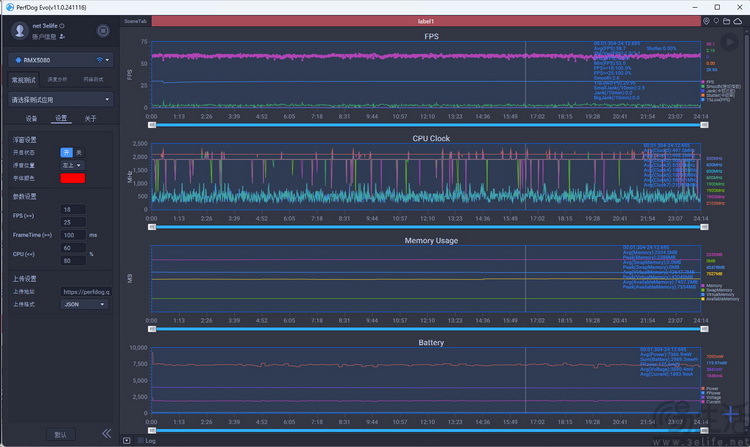Toggle the SwapMemory legend entry
Viewport: 750px width, 447px height.
[x=717, y=290]
